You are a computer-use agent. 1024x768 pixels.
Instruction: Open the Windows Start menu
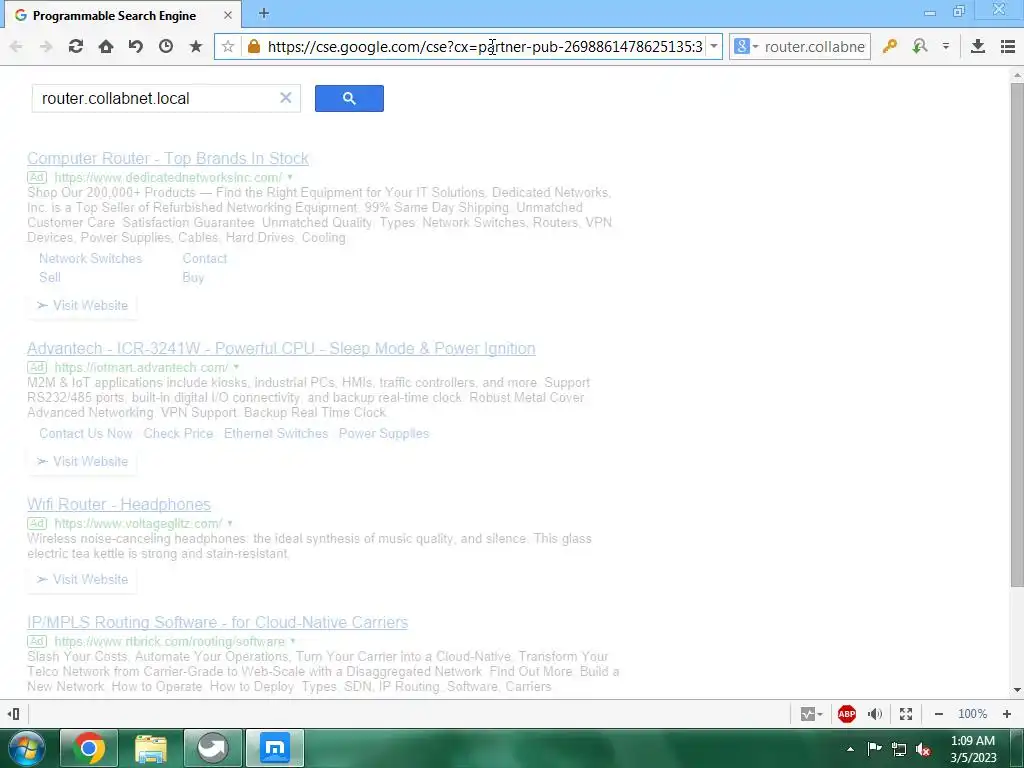(25, 748)
